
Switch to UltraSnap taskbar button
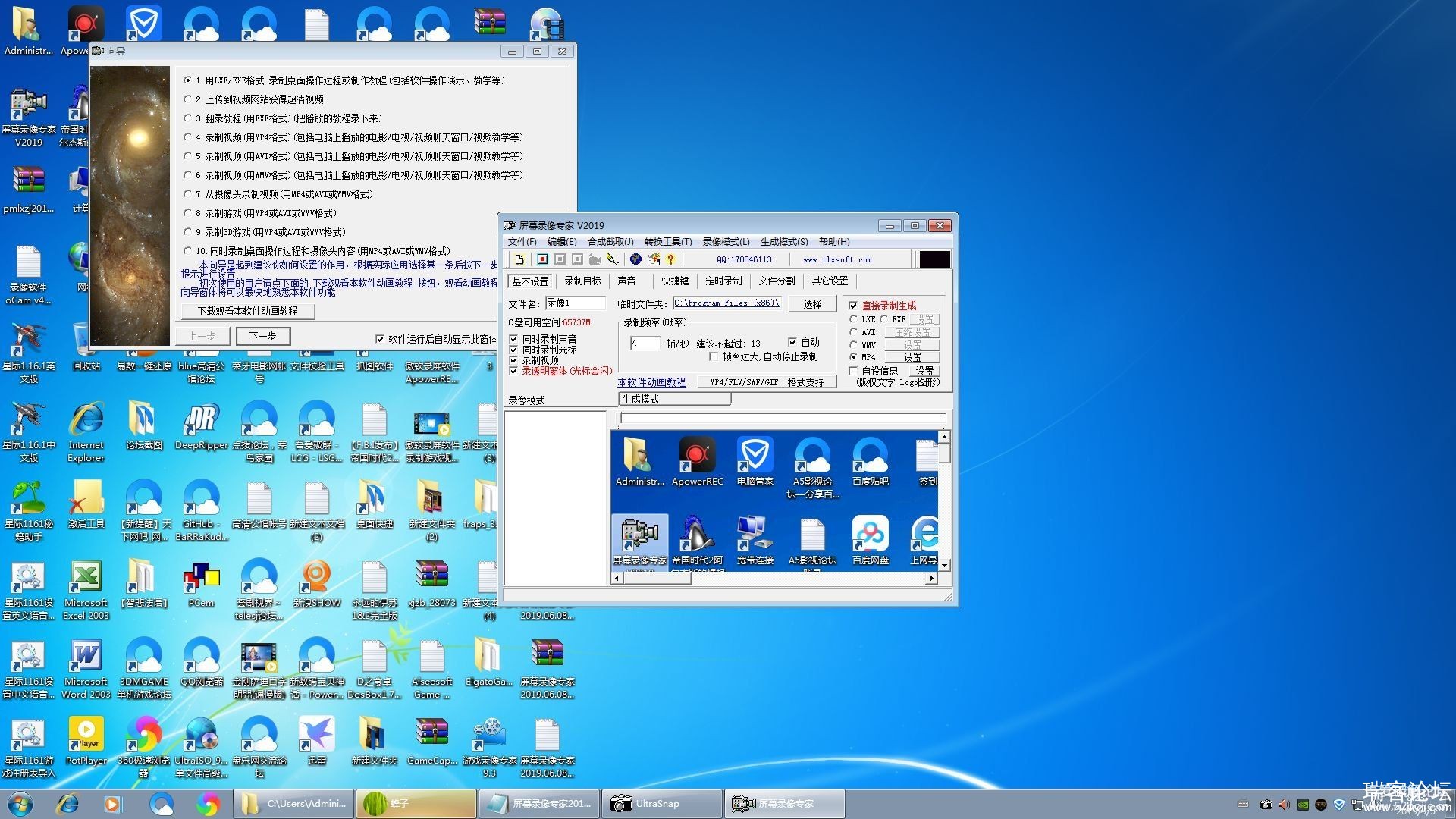(661, 804)
